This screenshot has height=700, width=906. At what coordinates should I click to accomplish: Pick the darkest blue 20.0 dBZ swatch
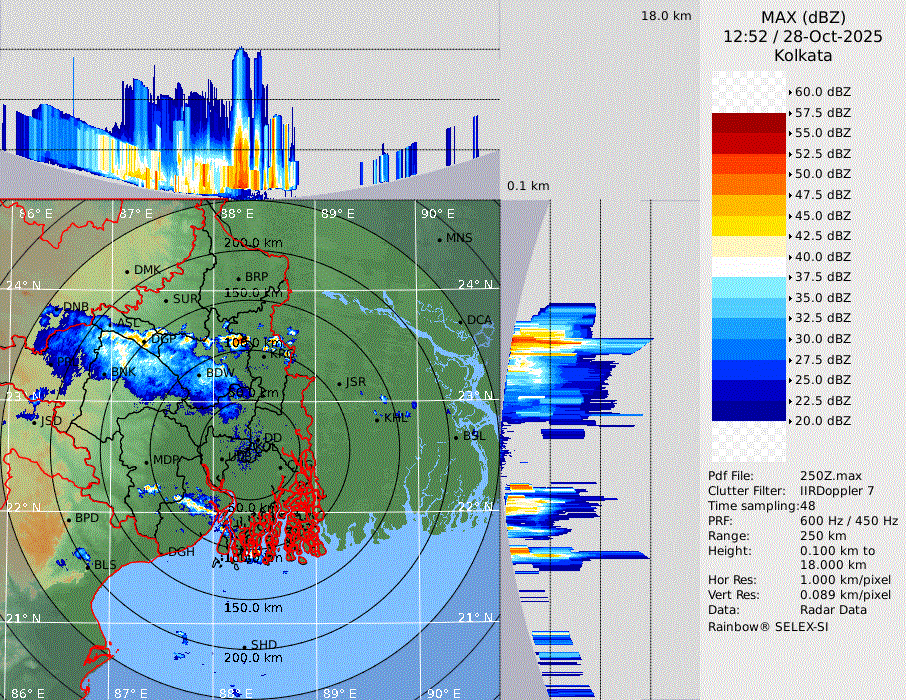[749, 410]
